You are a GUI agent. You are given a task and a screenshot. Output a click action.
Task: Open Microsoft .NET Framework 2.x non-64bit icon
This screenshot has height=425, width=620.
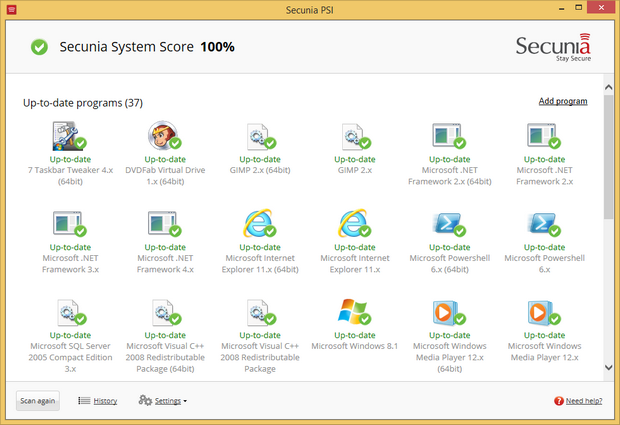coord(544,136)
